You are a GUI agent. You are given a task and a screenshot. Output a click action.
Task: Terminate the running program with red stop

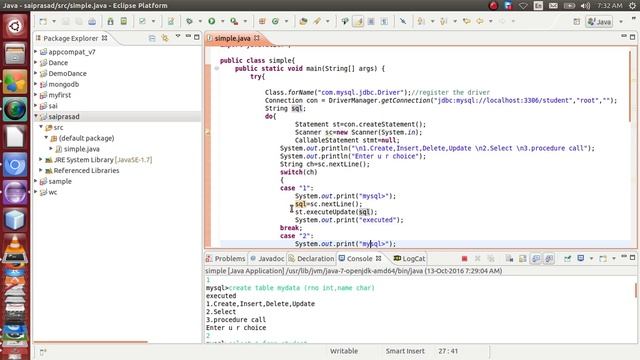click(x=464, y=258)
